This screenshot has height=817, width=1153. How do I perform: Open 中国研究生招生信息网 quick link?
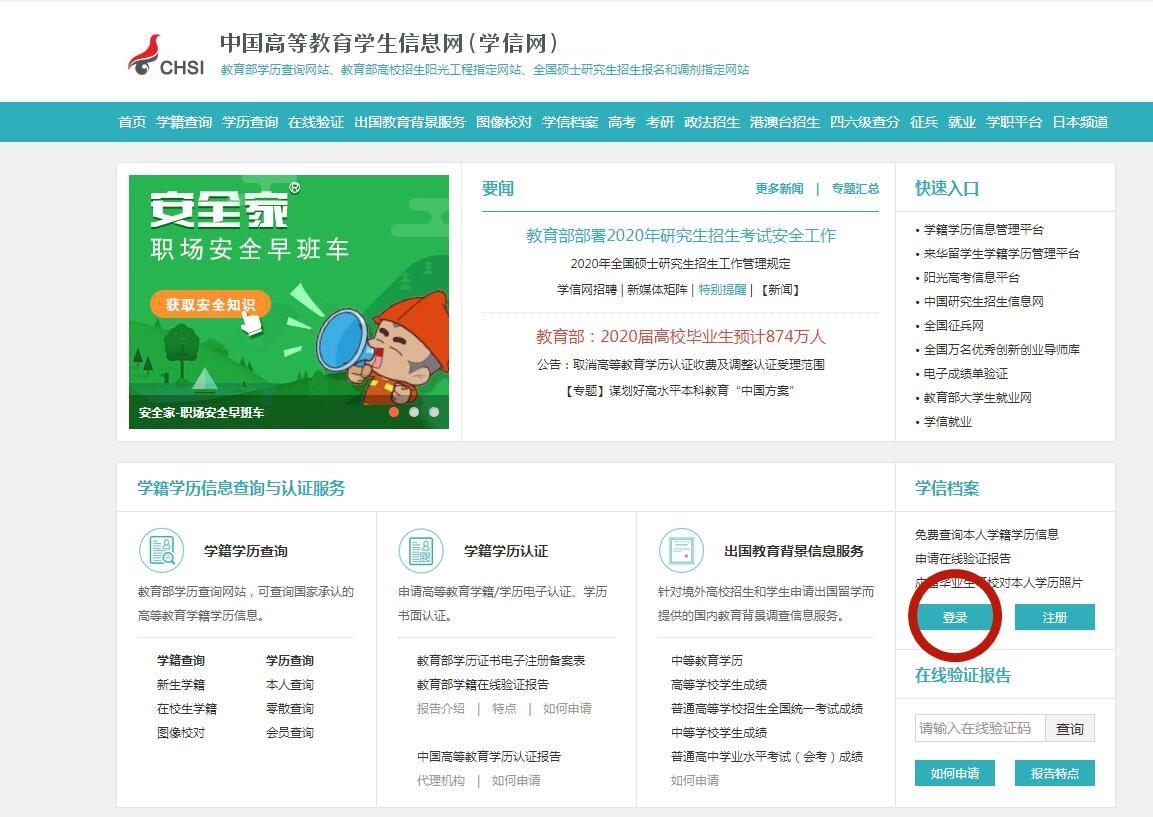click(x=984, y=302)
